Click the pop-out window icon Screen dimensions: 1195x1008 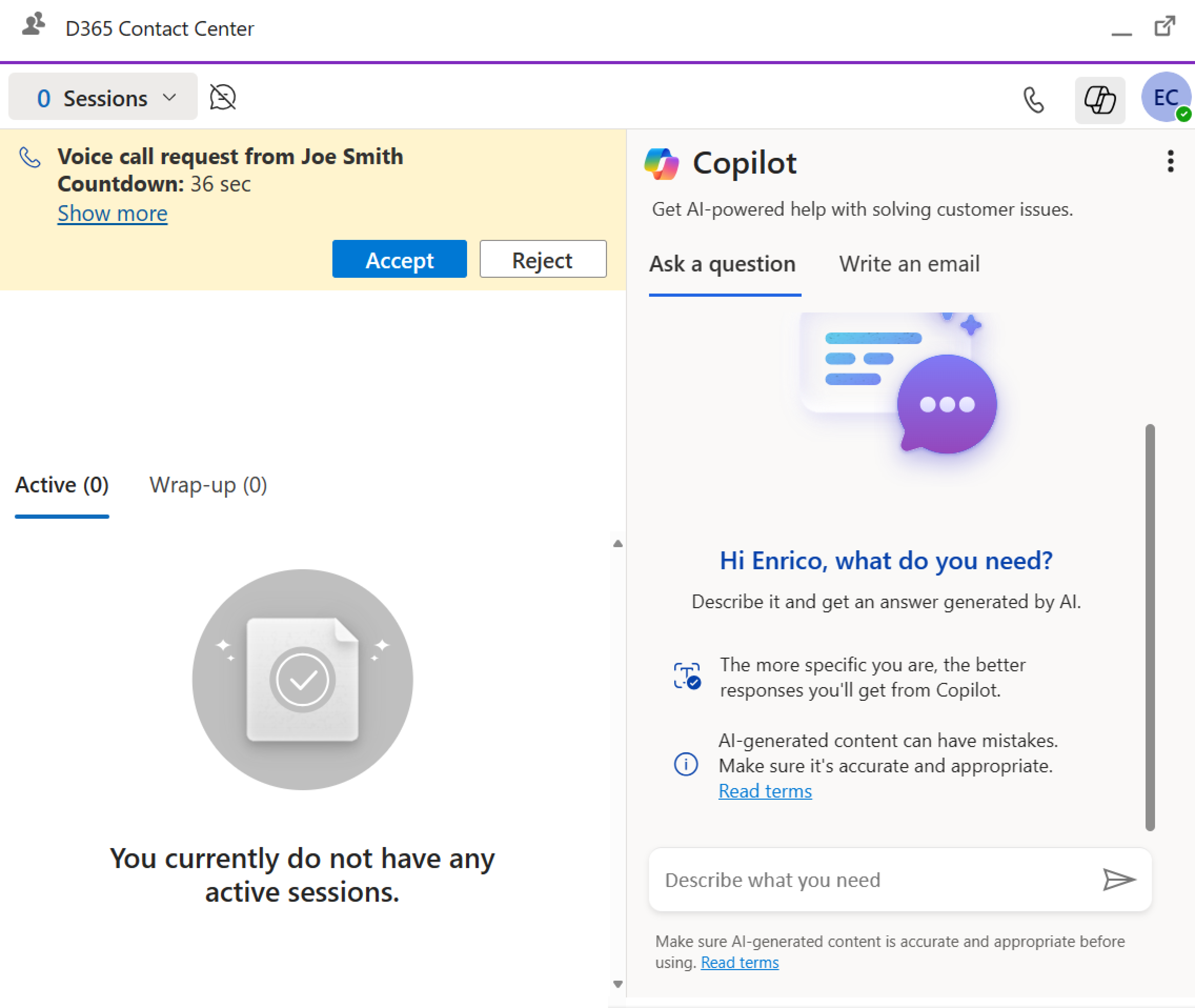pyautogui.click(x=1165, y=26)
